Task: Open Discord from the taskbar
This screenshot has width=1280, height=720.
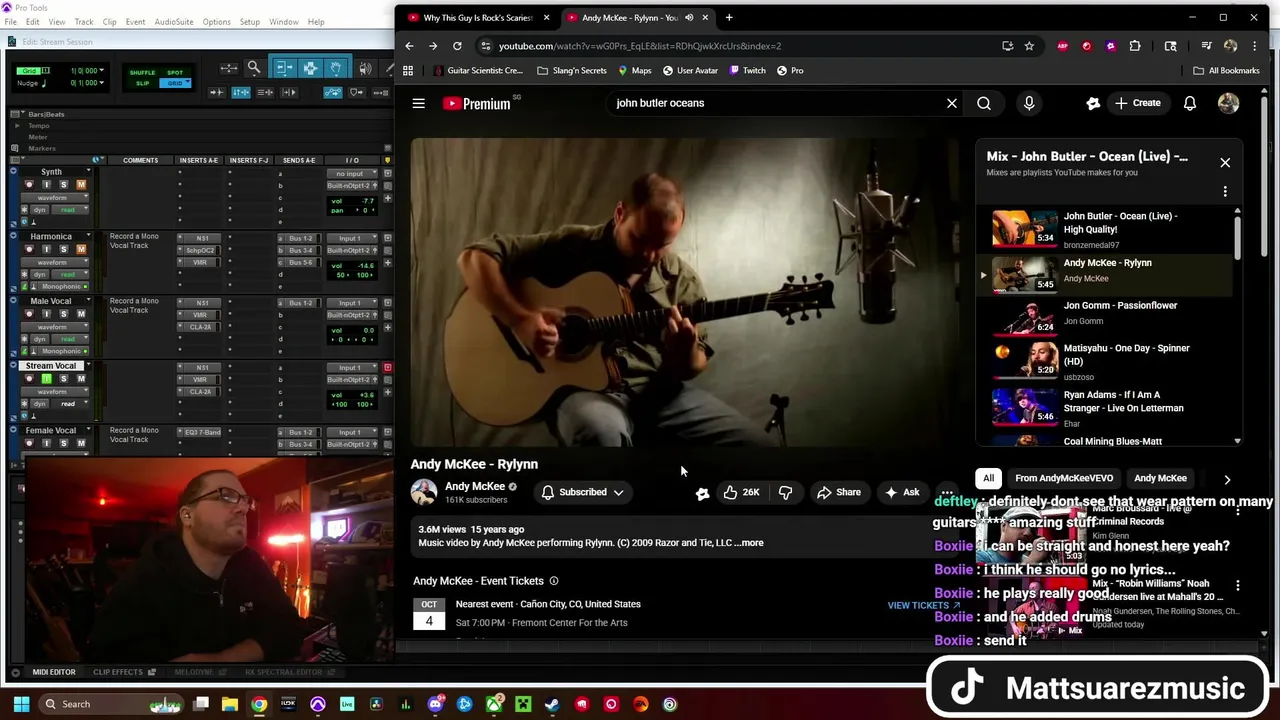Action: pyautogui.click(x=435, y=704)
